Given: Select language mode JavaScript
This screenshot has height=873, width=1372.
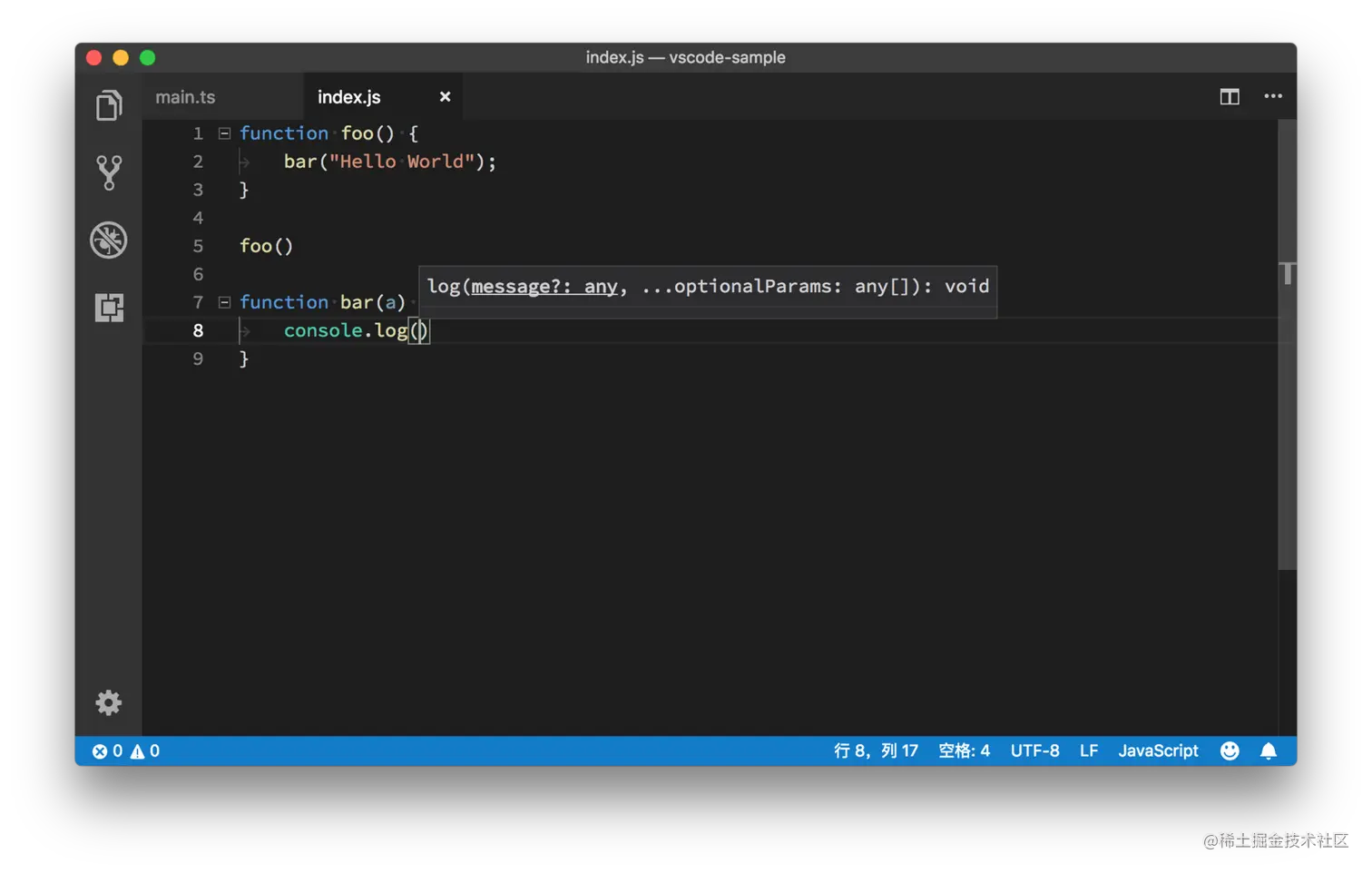Looking at the screenshot, I should [x=1158, y=751].
